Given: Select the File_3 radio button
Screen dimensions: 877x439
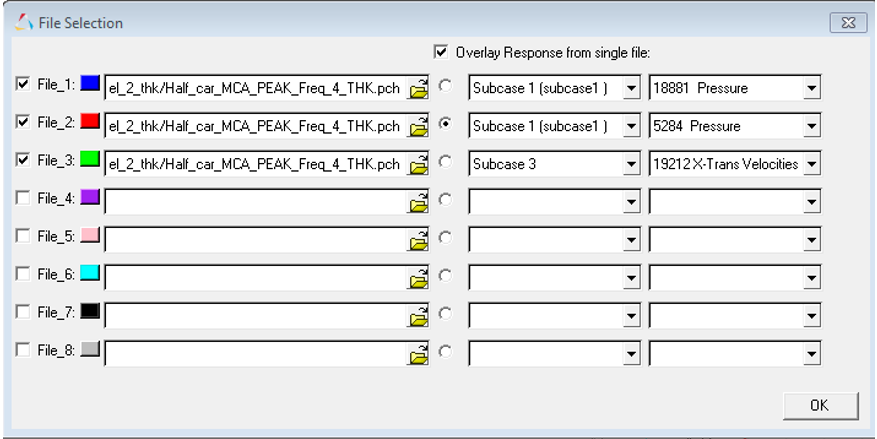Looking at the screenshot, I should [444, 162].
